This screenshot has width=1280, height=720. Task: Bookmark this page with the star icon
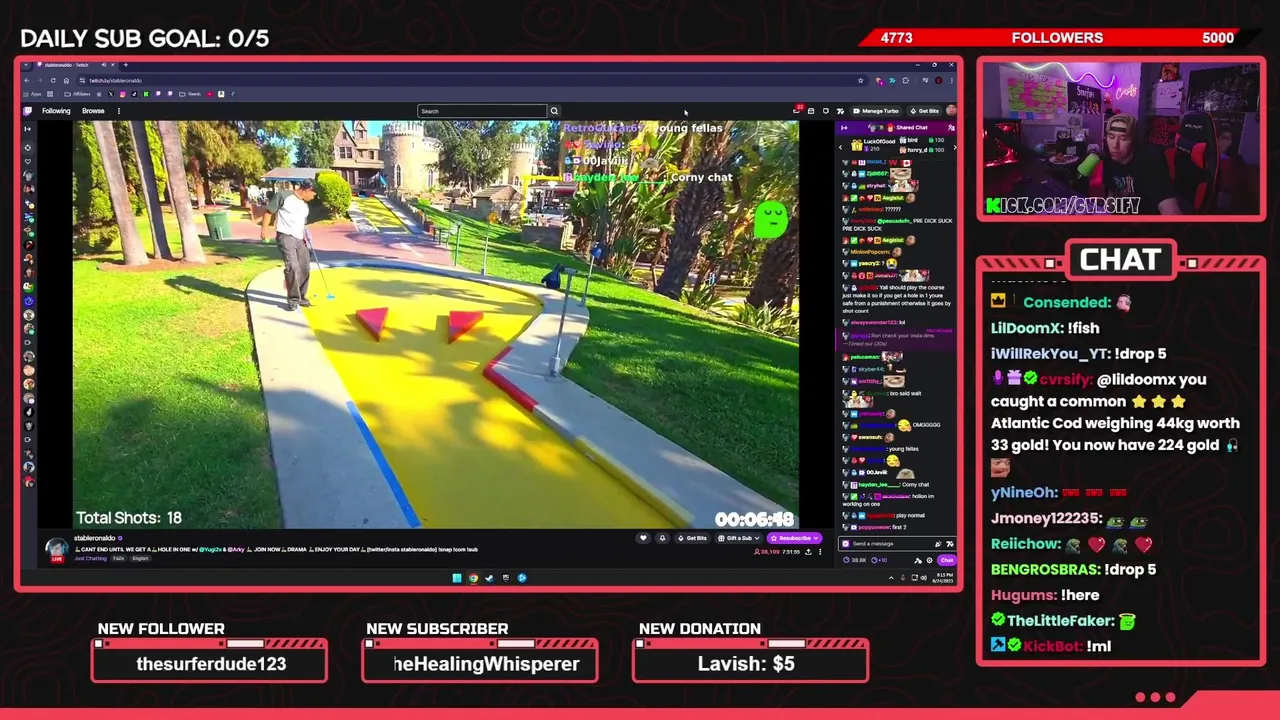coord(861,80)
